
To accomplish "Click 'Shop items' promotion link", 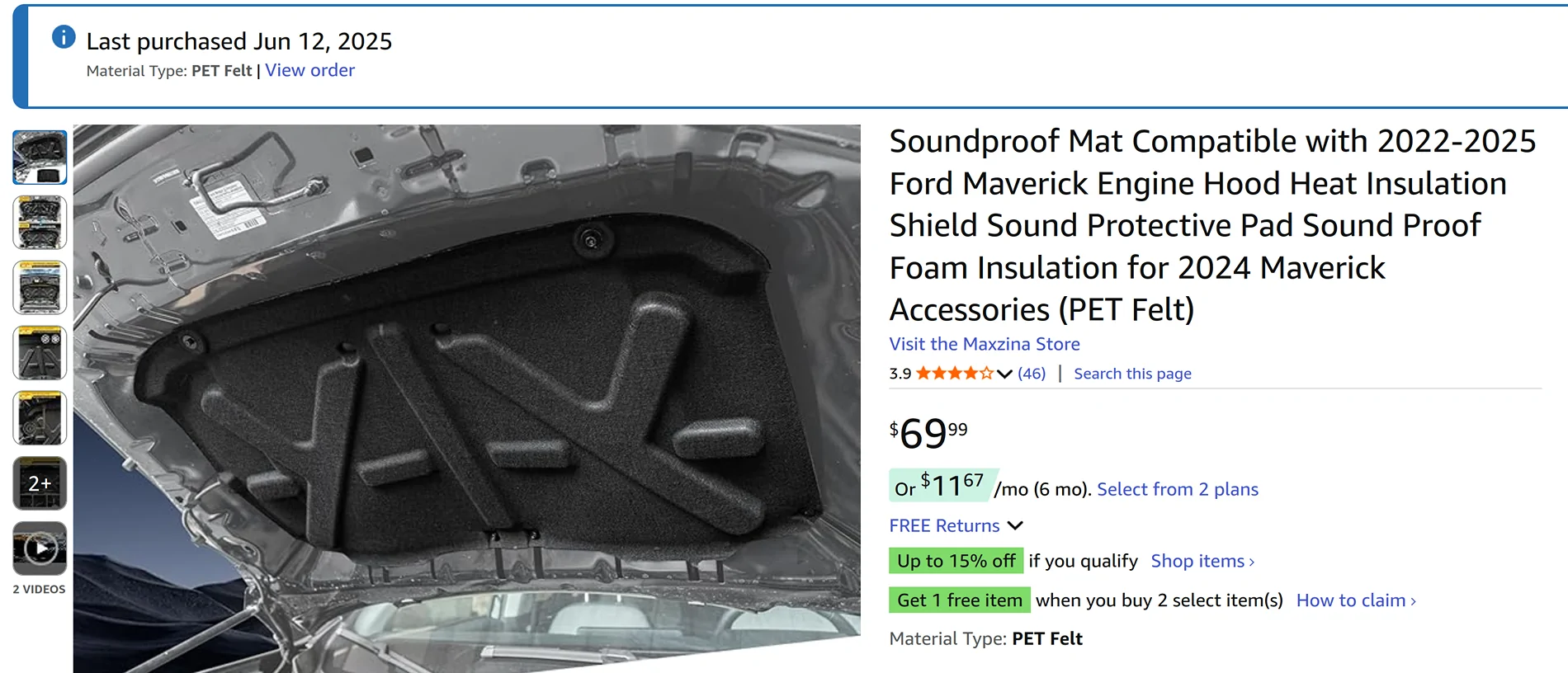I will [1202, 561].
